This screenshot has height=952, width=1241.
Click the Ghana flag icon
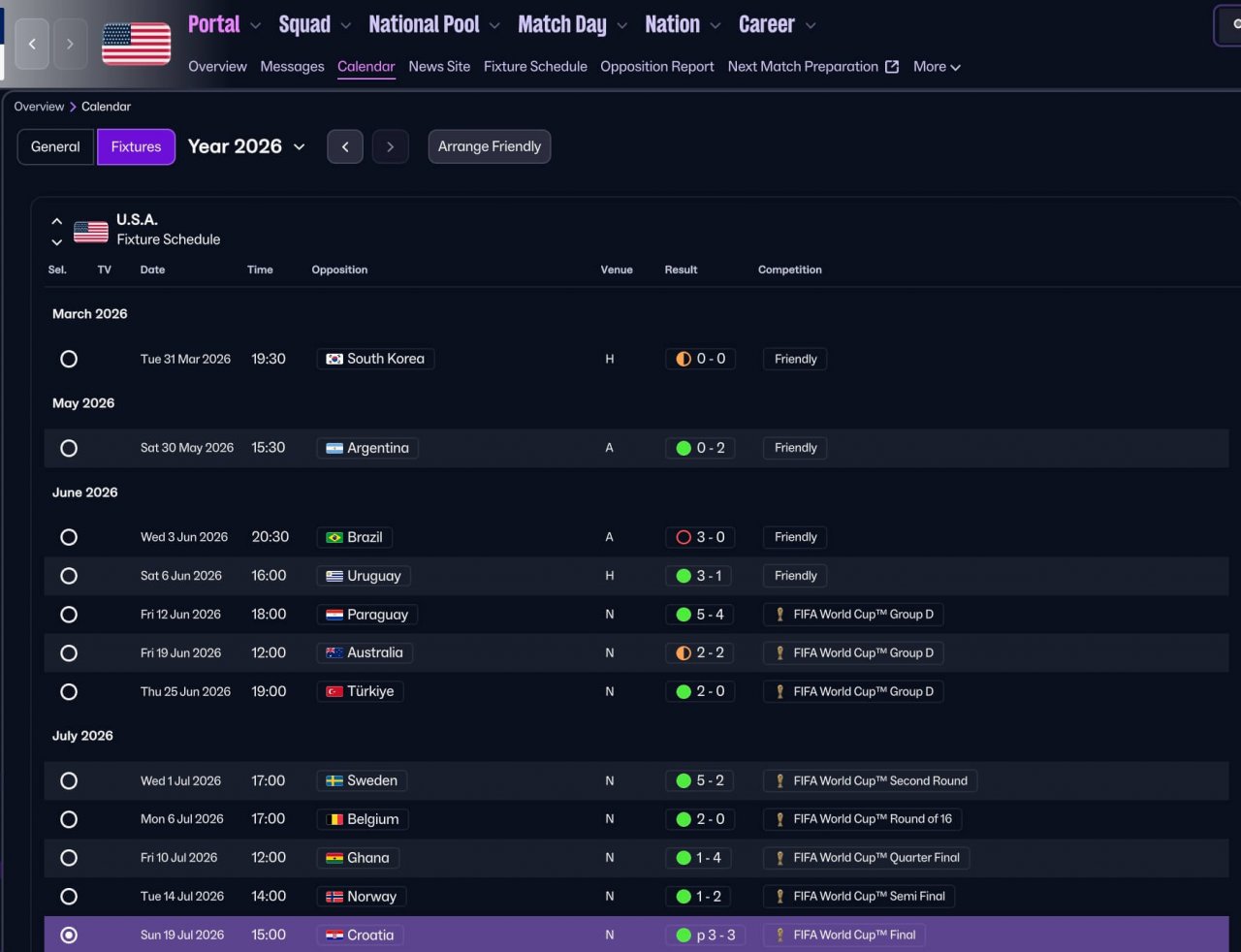[334, 859]
